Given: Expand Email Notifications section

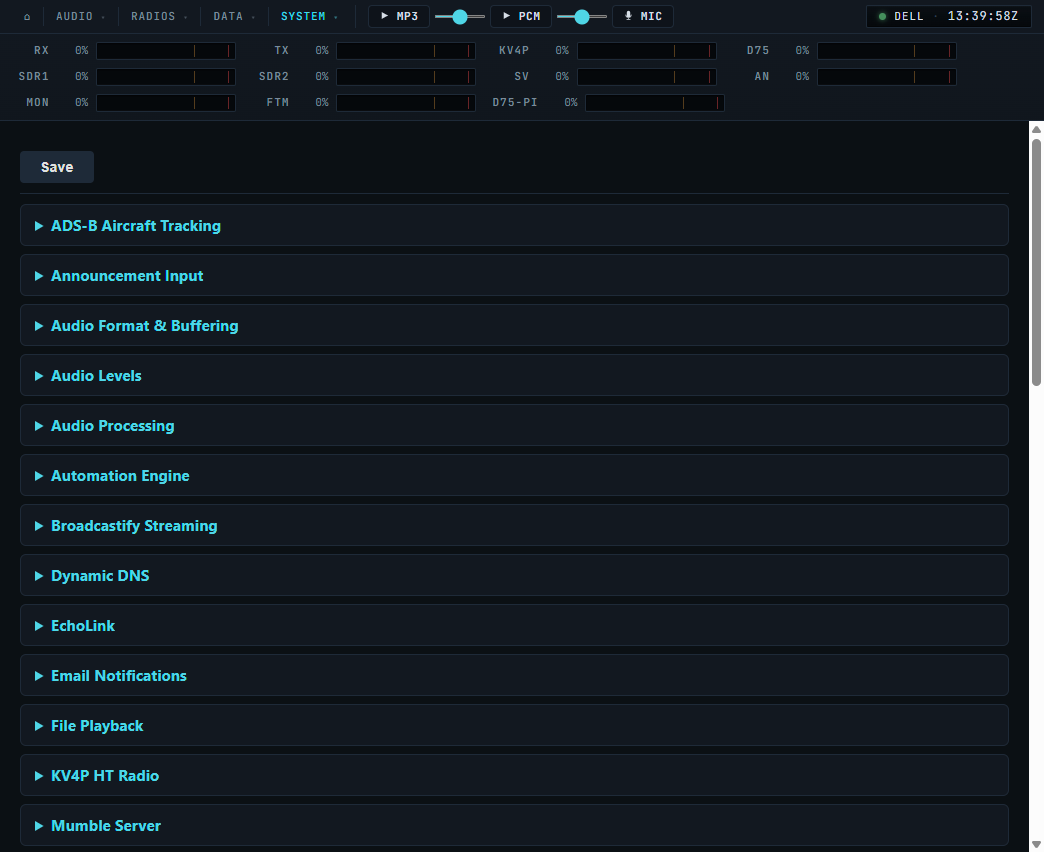Looking at the screenshot, I should point(514,675).
